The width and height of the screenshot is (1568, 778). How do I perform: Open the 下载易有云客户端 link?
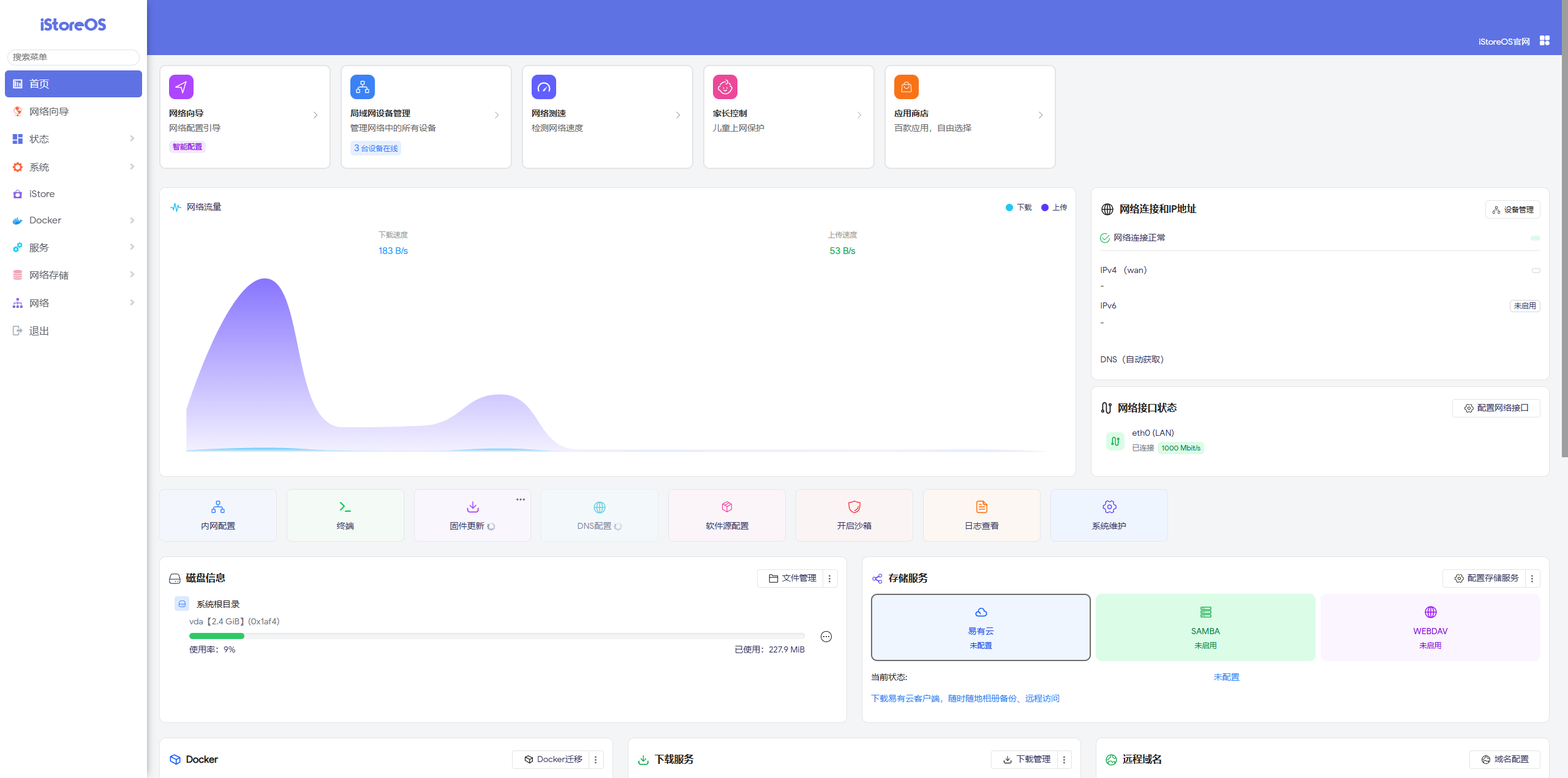click(x=965, y=698)
